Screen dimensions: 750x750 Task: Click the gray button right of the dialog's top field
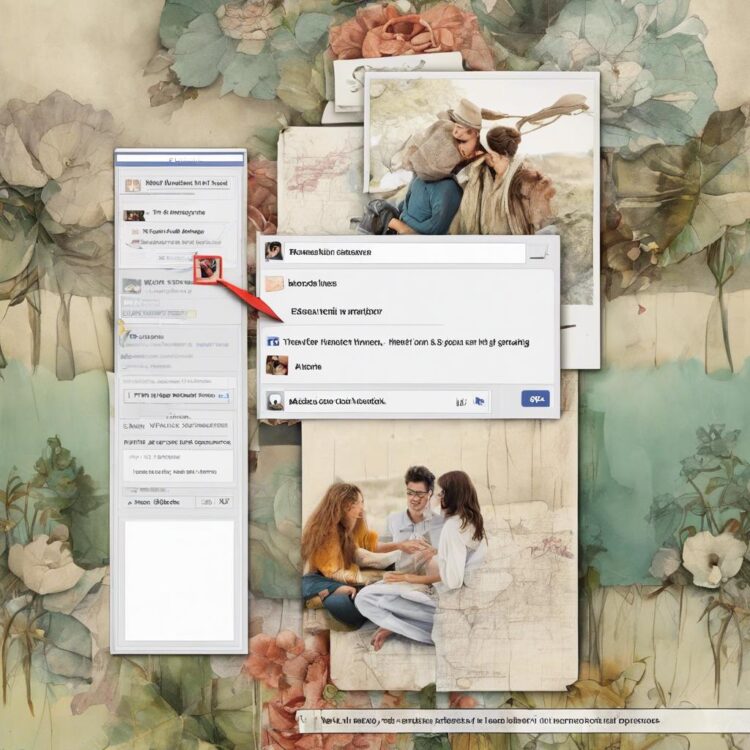click(x=539, y=252)
